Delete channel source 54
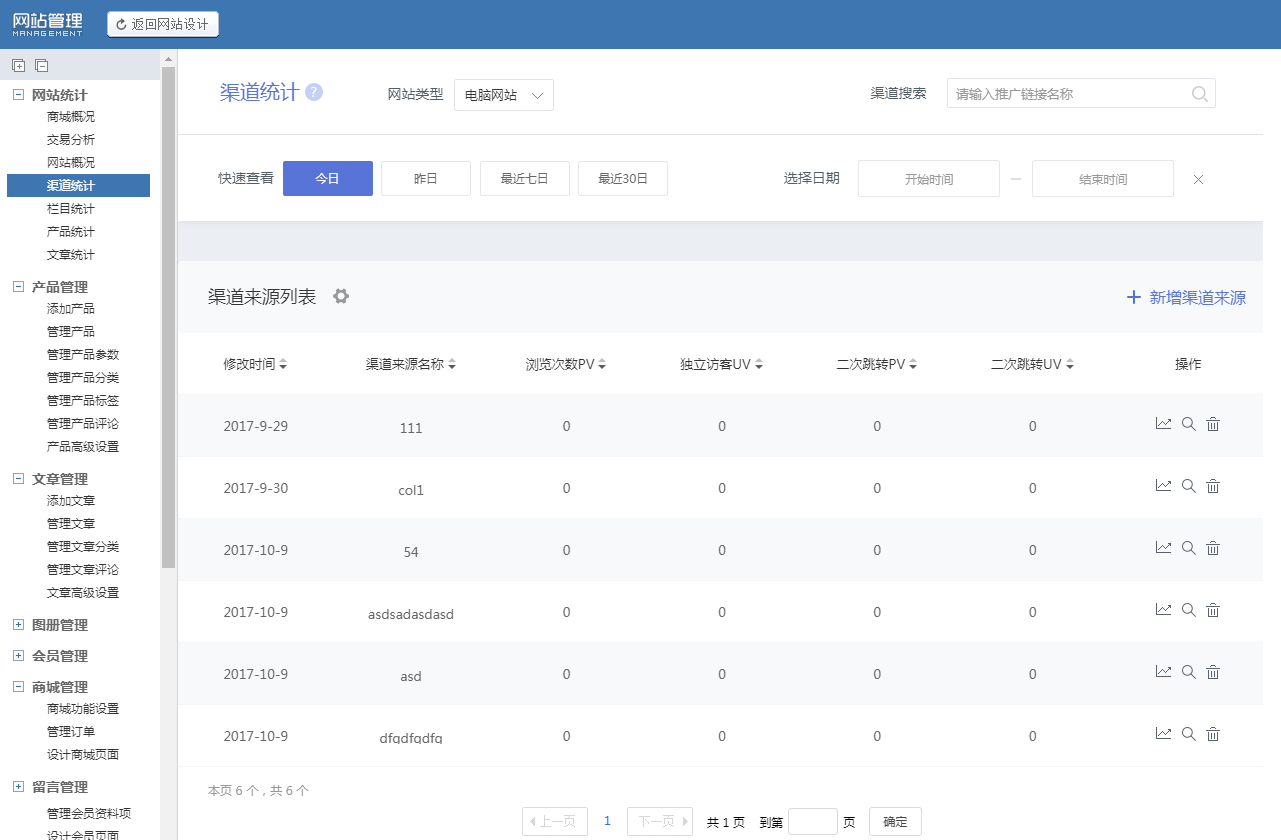The height and width of the screenshot is (840, 1281). pos(1213,548)
